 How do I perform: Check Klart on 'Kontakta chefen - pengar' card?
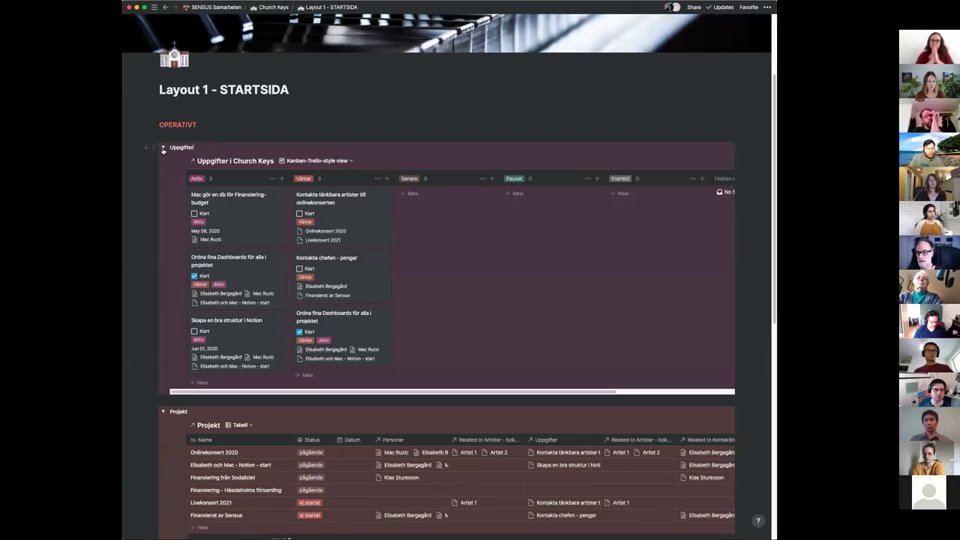(x=299, y=269)
